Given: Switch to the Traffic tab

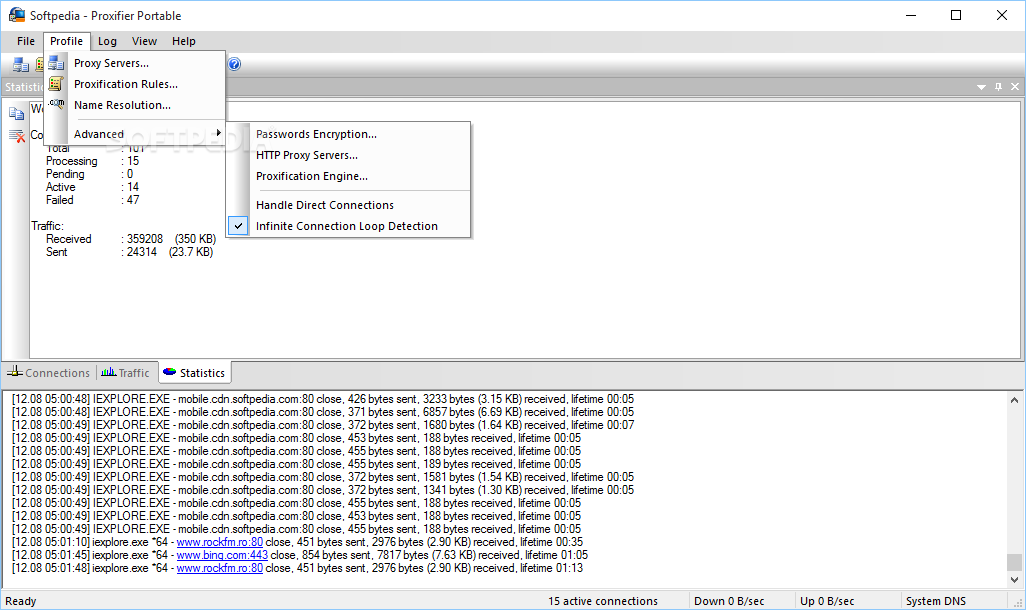Looking at the screenshot, I should (x=126, y=372).
